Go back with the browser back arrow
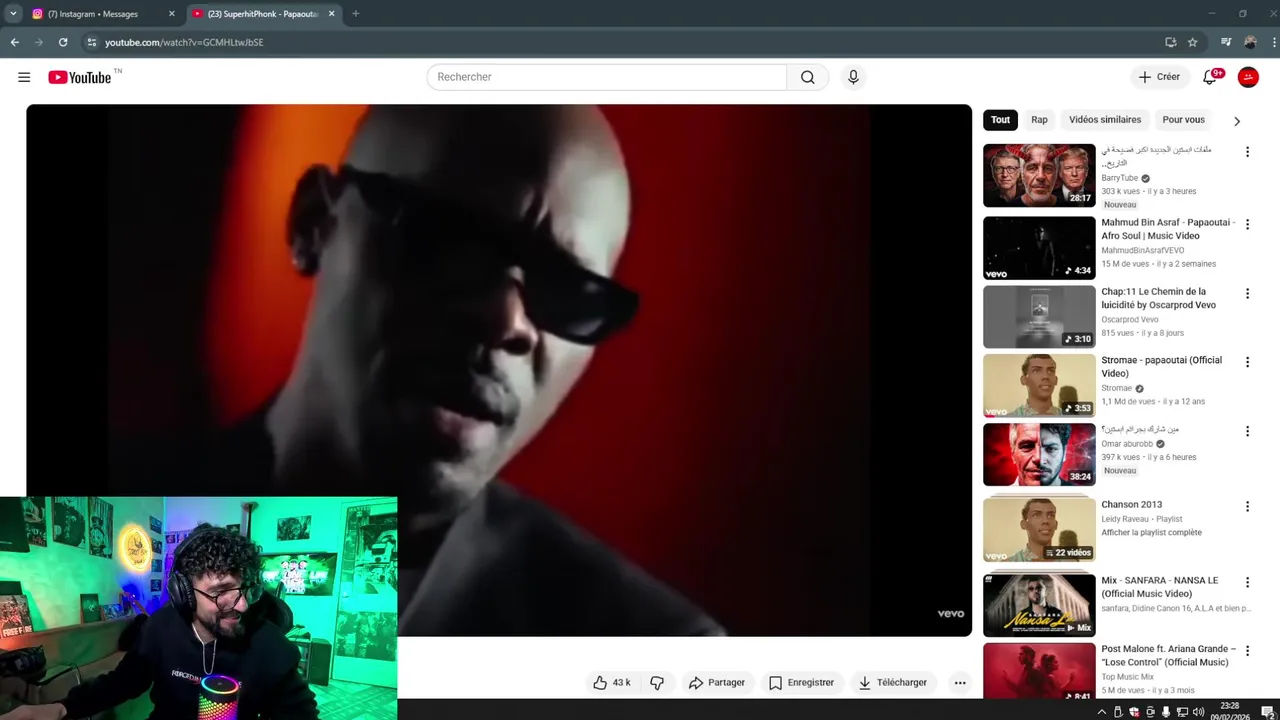 pos(14,42)
